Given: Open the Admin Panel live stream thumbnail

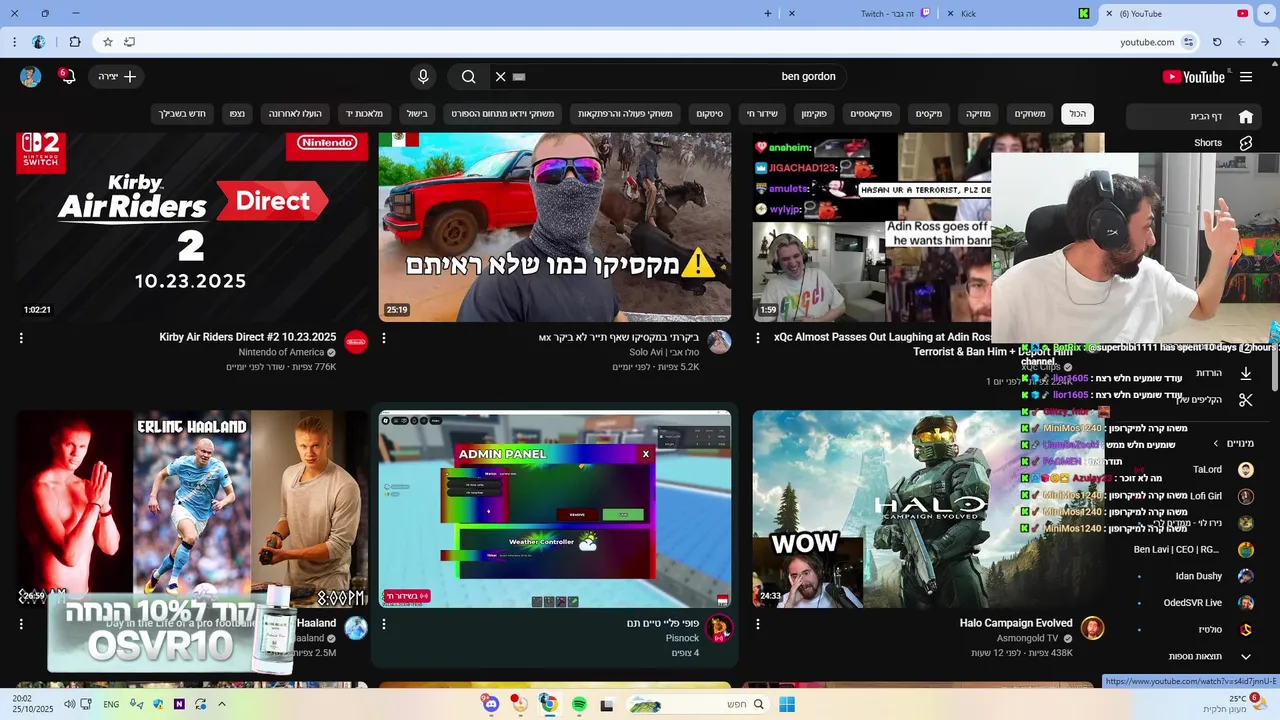Looking at the screenshot, I should 555,509.
